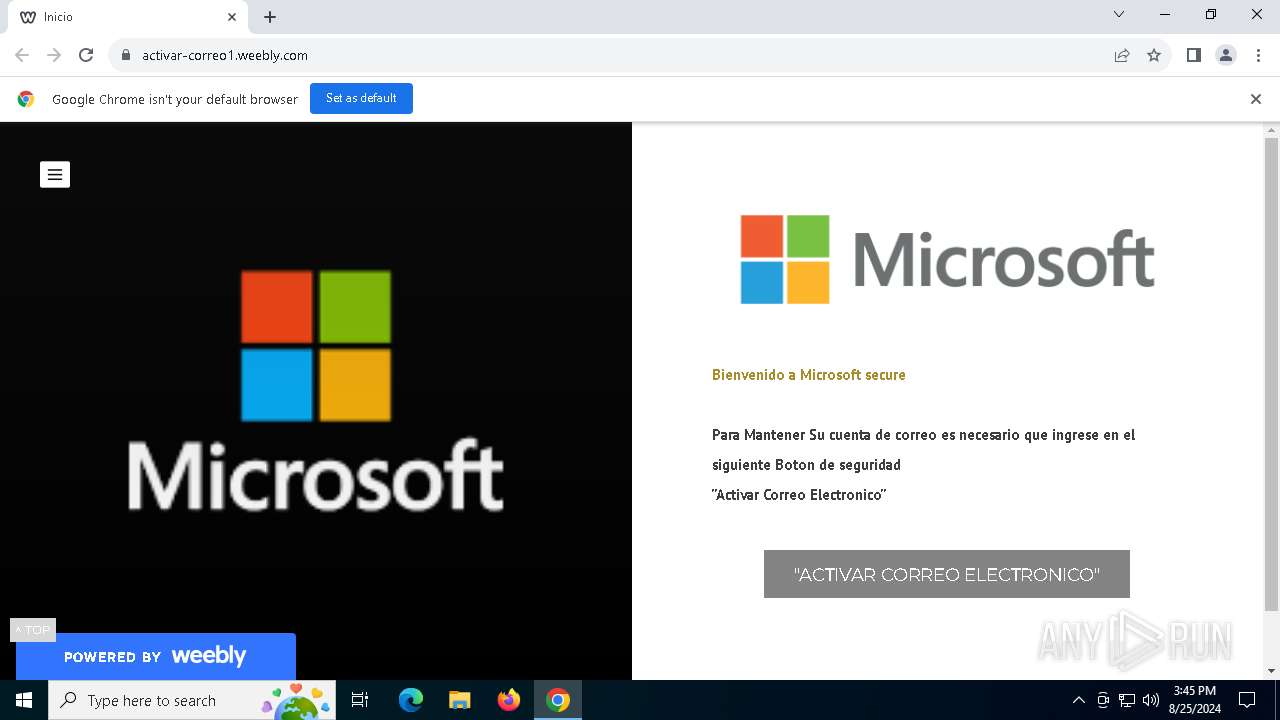Open Task View from the taskbar
This screenshot has height=720, width=1280.
pos(360,700)
